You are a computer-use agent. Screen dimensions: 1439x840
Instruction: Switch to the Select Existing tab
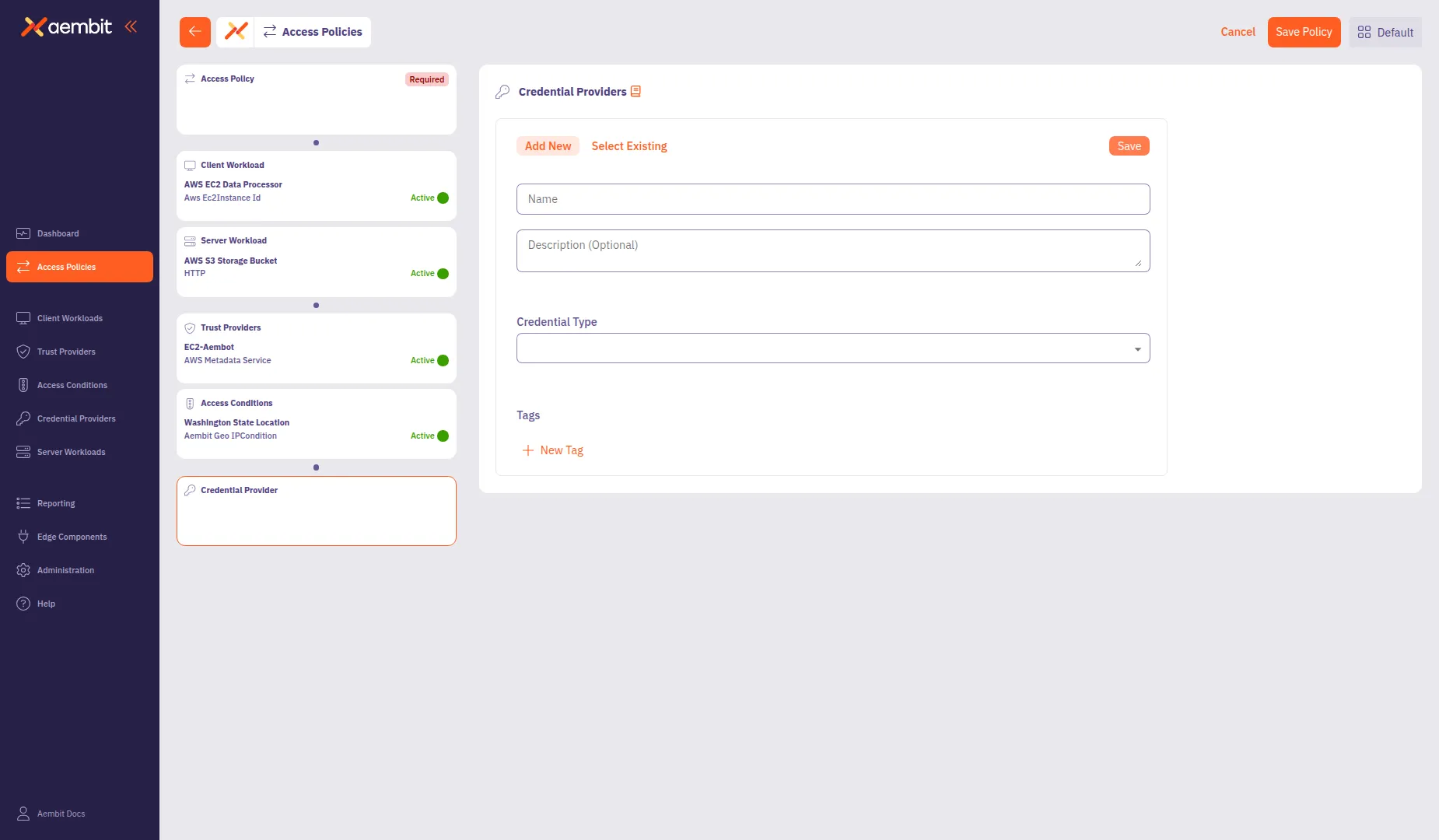pyautogui.click(x=628, y=145)
